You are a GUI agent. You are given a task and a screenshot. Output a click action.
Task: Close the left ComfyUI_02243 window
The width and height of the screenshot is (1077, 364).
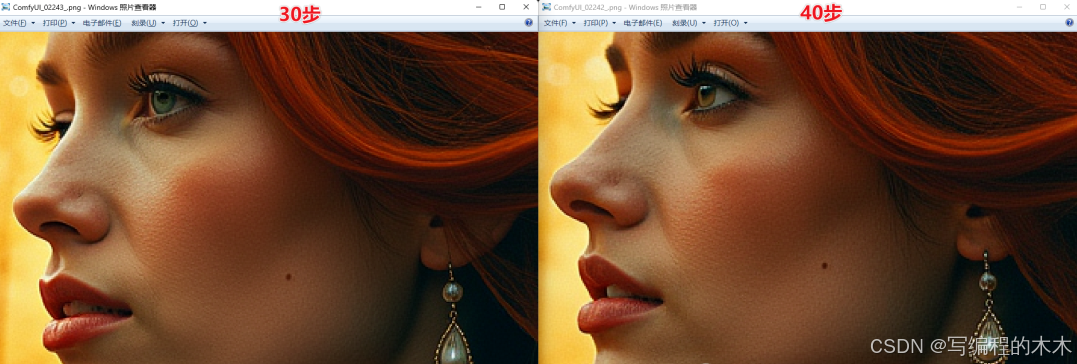(x=526, y=7)
